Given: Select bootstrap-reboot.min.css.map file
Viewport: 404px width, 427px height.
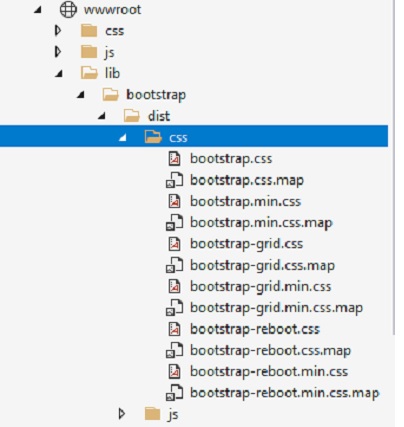Looking at the screenshot, I should [284, 393].
